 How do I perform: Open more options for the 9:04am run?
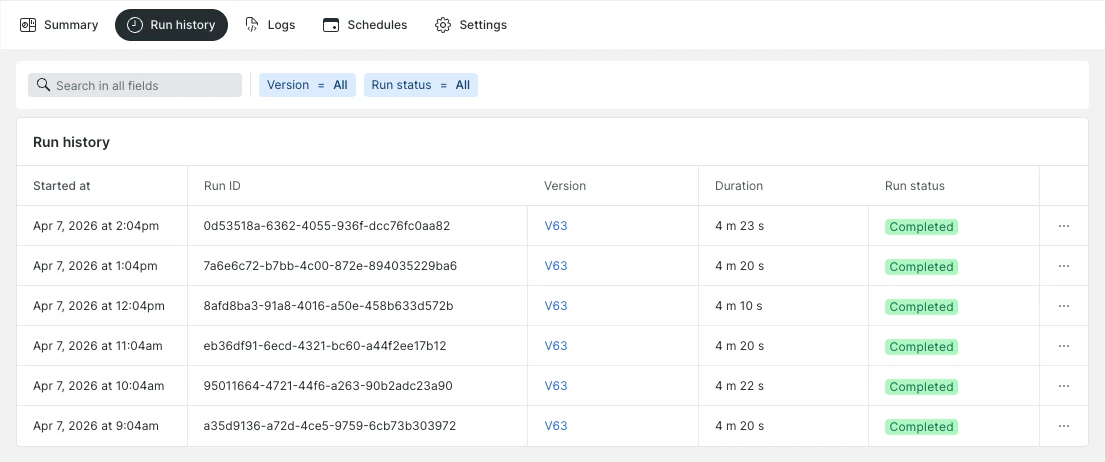point(1064,426)
